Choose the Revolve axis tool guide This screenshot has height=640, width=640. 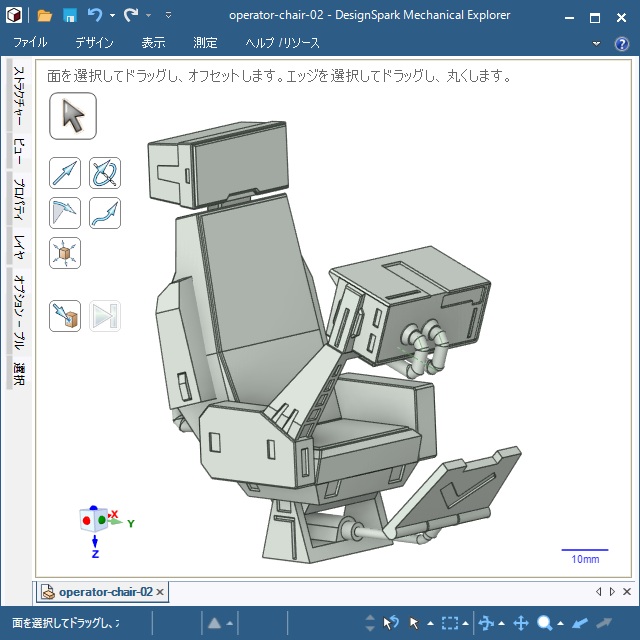click(x=105, y=173)
